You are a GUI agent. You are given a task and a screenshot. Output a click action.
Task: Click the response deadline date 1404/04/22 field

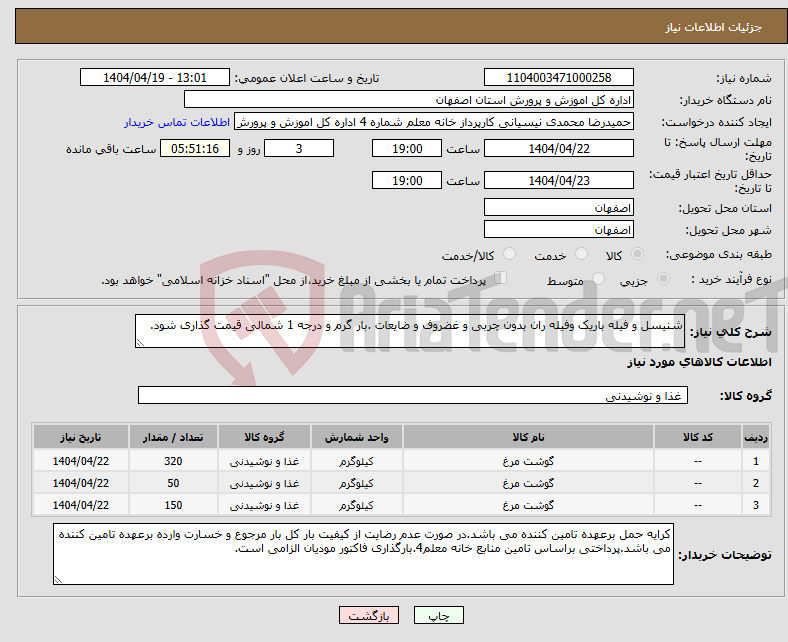pyautogui.click(x=558, y=148)
